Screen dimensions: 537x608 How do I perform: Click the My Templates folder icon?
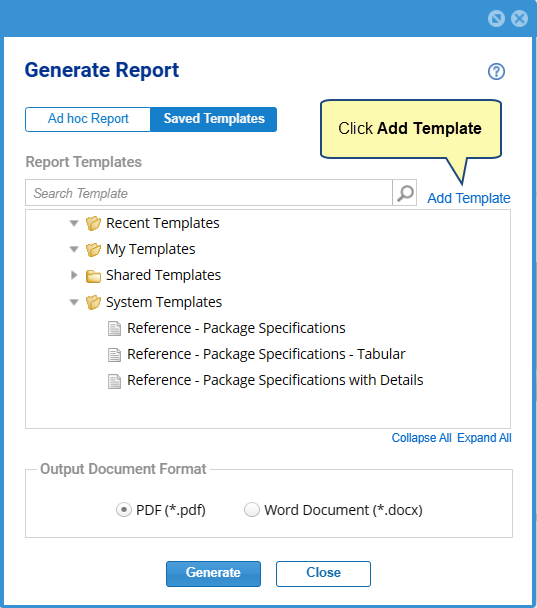tap(93, 249)
